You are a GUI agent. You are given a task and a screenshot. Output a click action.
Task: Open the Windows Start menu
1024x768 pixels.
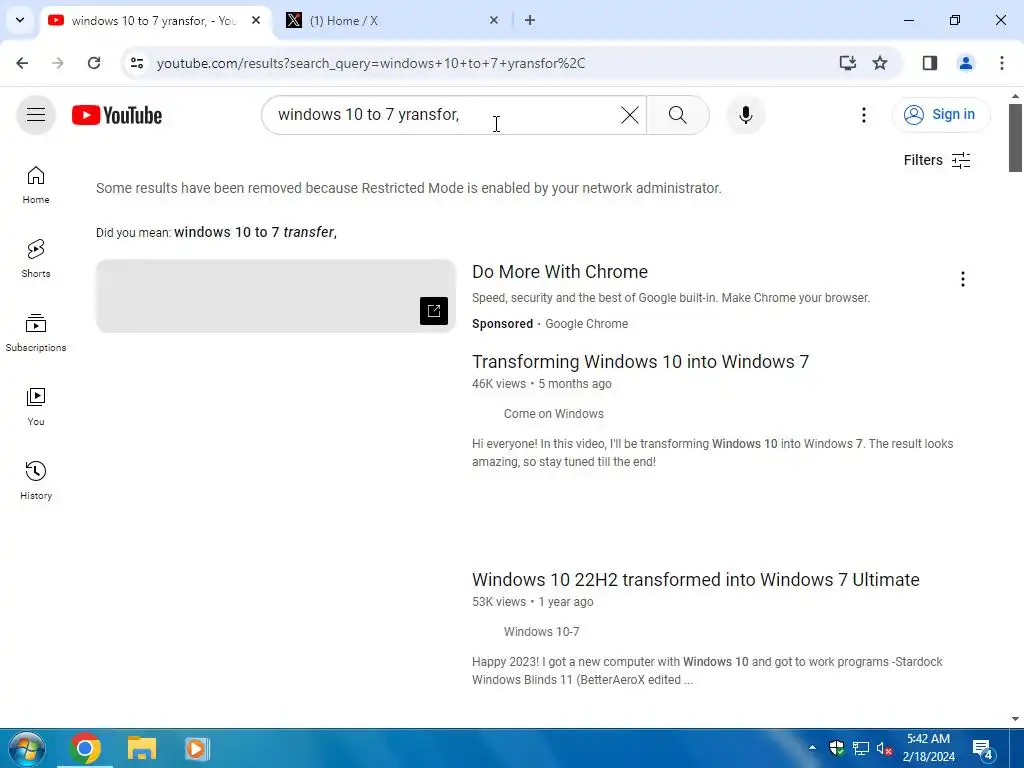26,748
